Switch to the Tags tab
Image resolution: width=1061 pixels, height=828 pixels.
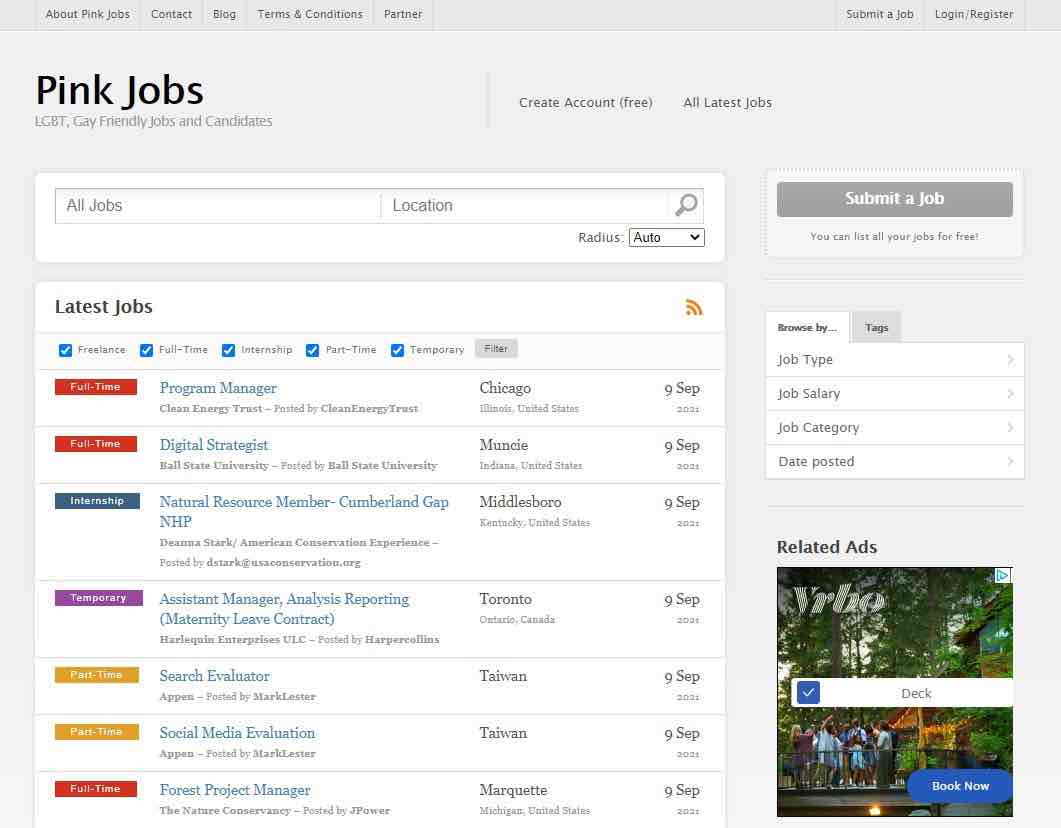point(876,327)
